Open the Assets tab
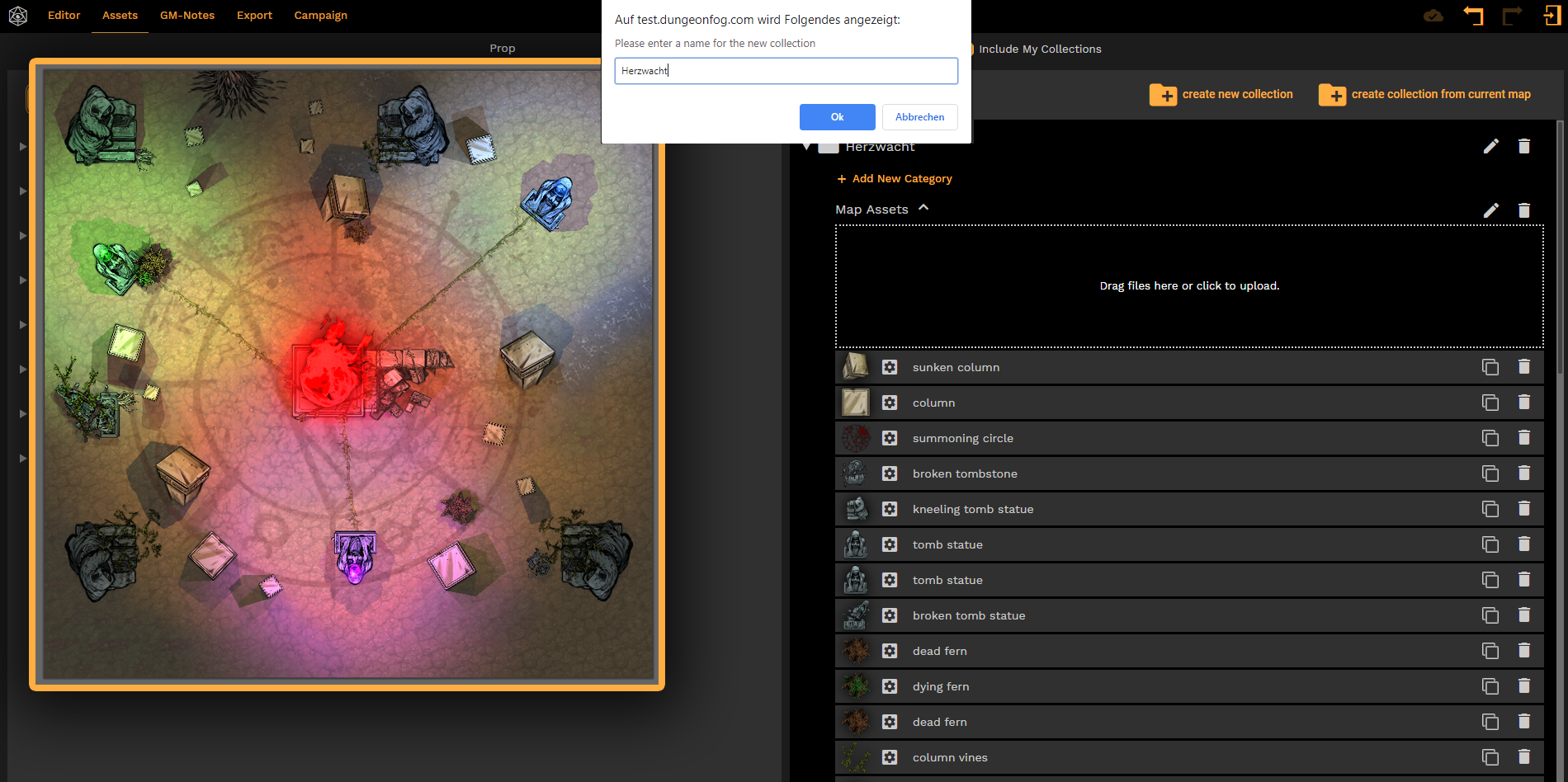1568x782 pixels. 120,16
